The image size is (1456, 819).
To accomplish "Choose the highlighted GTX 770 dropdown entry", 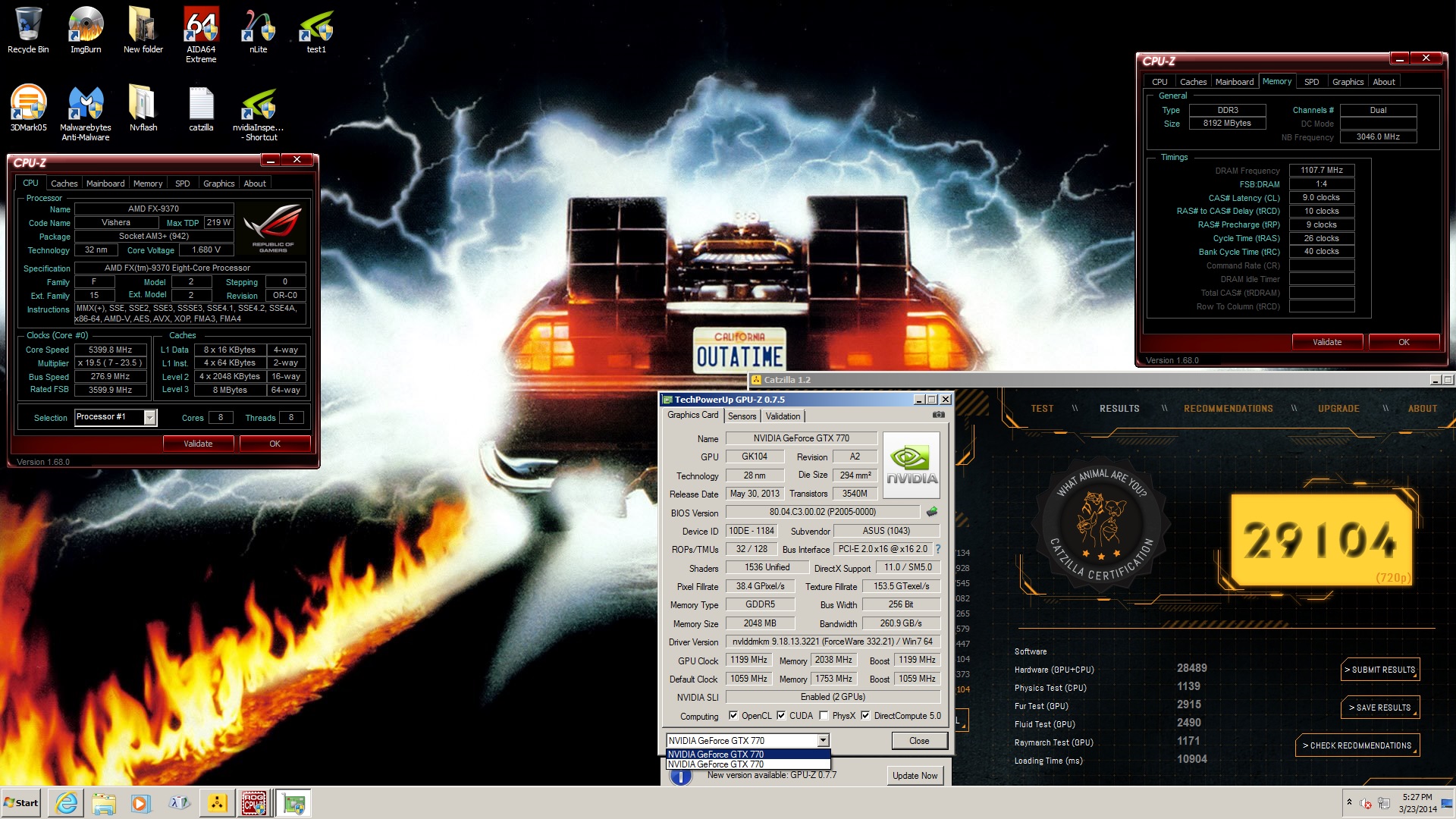I will click(748, 755).
